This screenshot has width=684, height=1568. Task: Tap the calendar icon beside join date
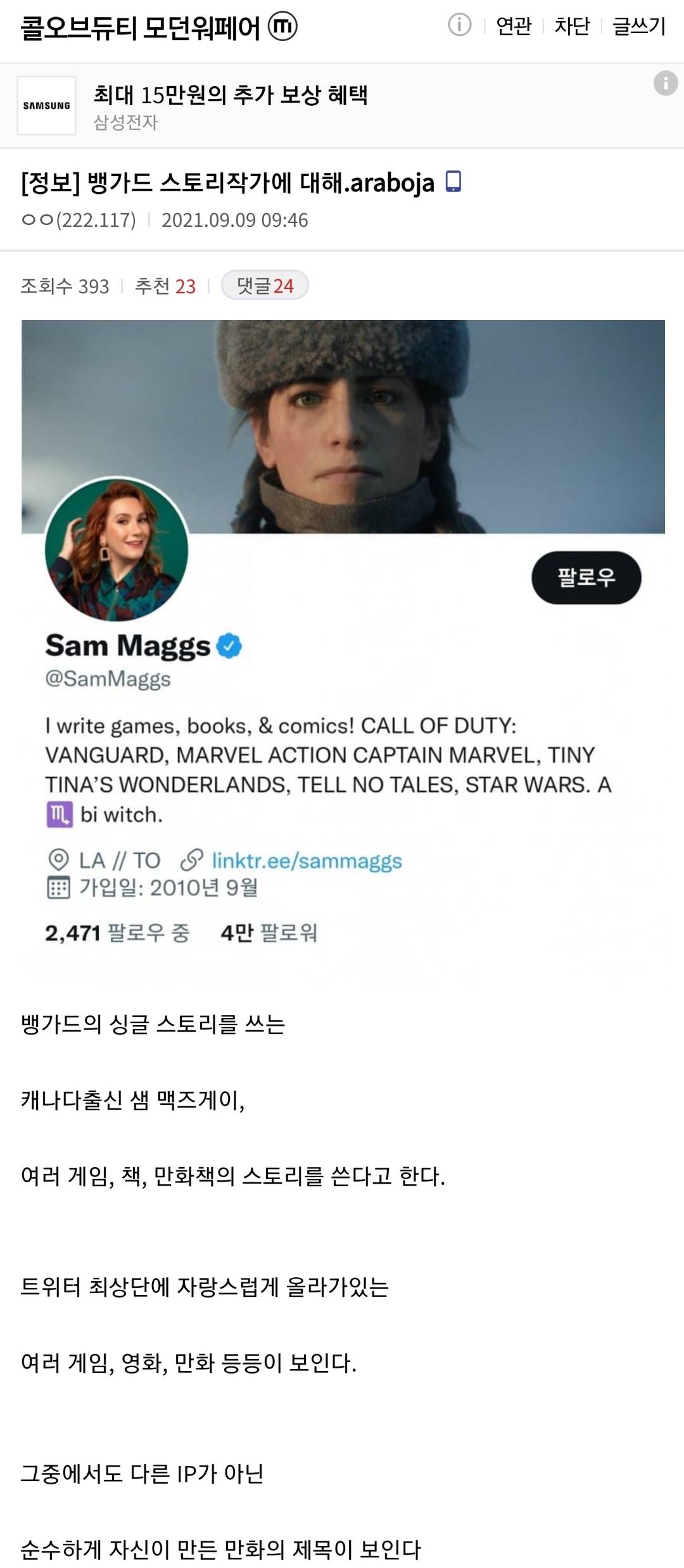click(x=58, y=888)
